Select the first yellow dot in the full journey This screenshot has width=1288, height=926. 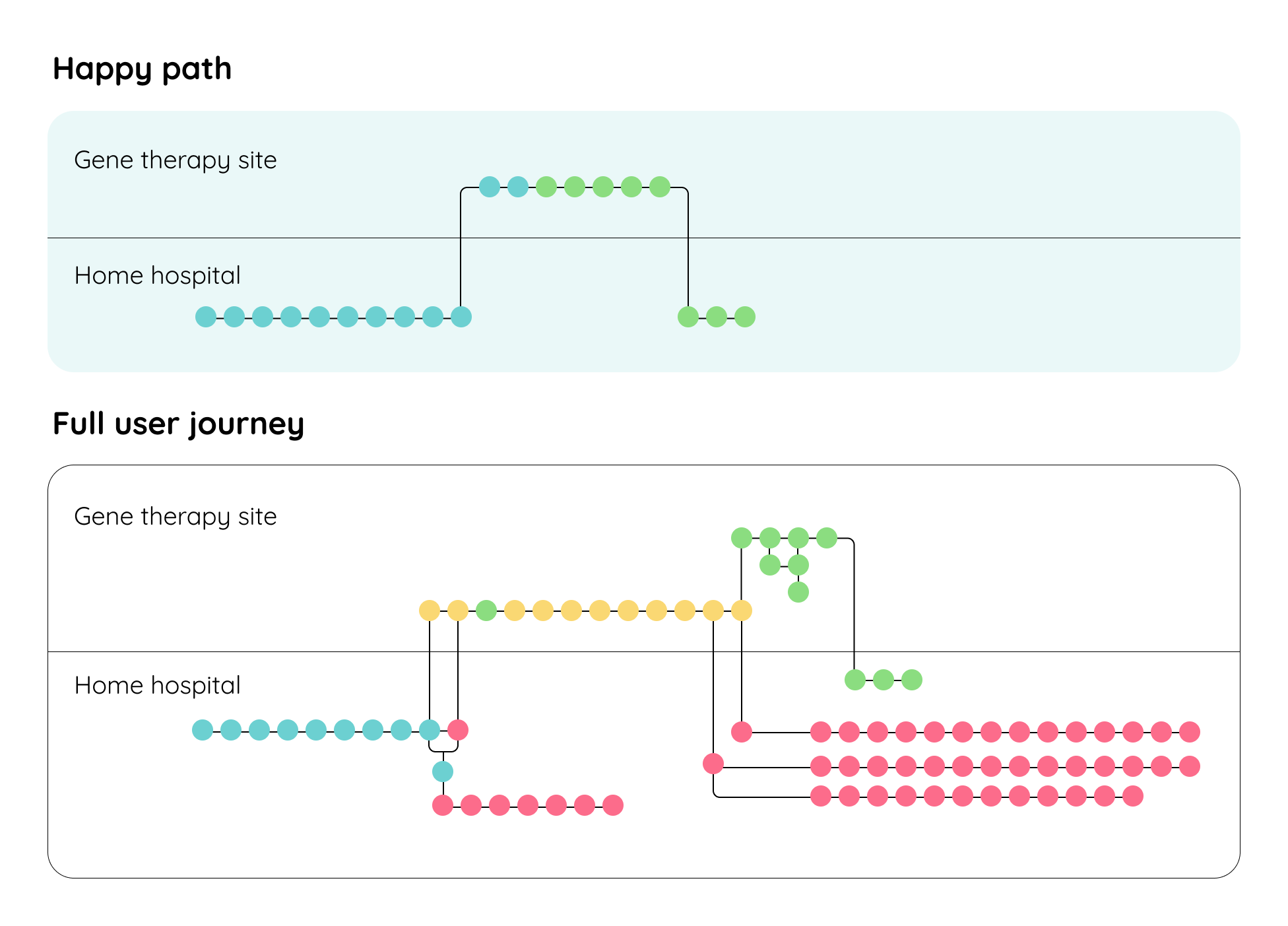[x=430, y=611]
